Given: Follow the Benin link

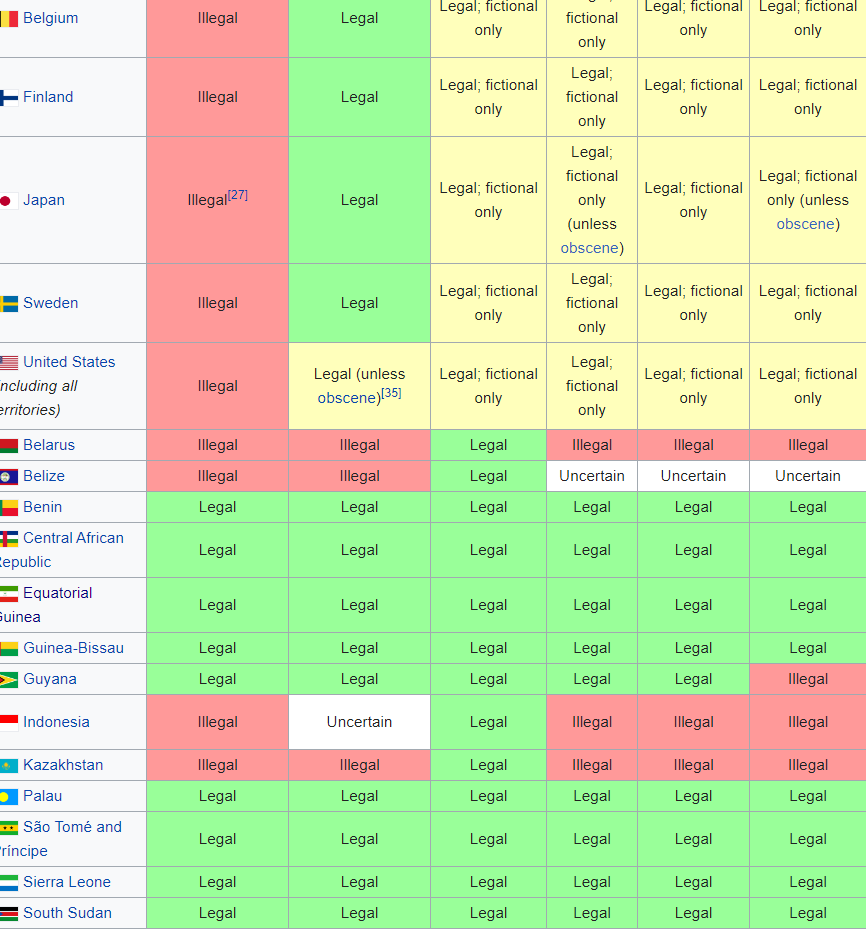Looking at the screenshot, I should click(x=43, y=507).
